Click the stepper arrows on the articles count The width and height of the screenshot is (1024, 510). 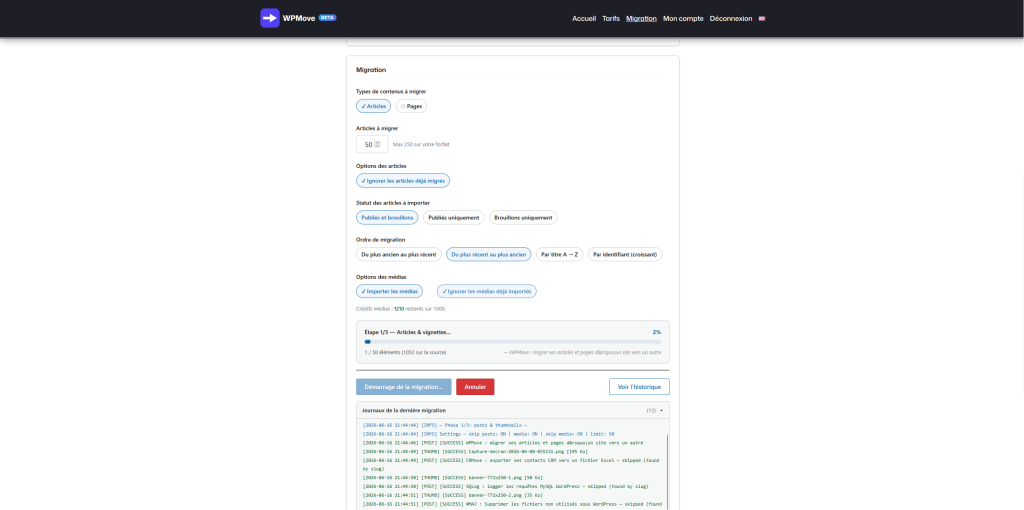tap(377, 144)
